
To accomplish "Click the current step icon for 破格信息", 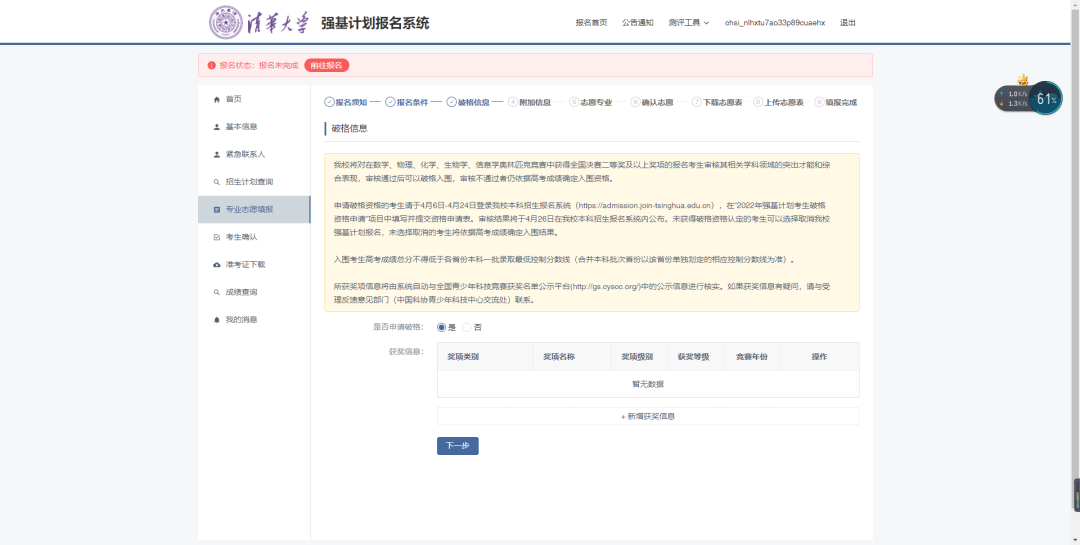I will (452, 102).
